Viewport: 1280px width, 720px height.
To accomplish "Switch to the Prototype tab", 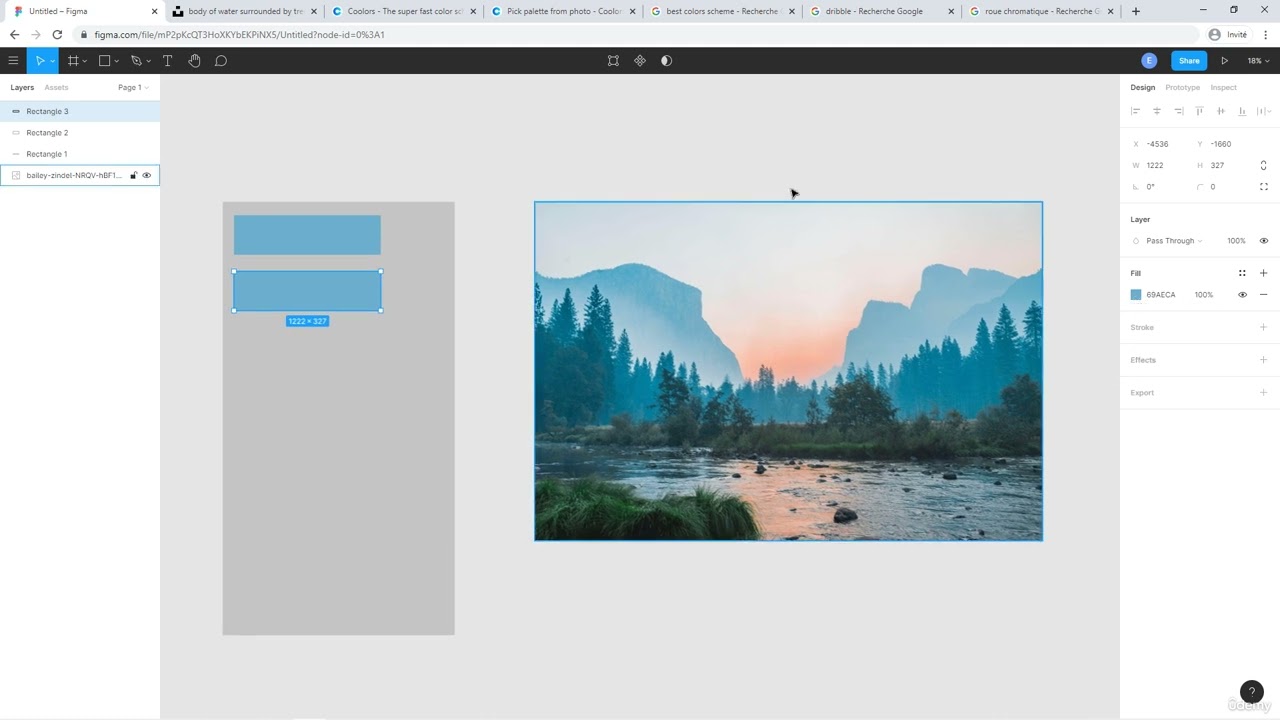I will point(1182,88).
